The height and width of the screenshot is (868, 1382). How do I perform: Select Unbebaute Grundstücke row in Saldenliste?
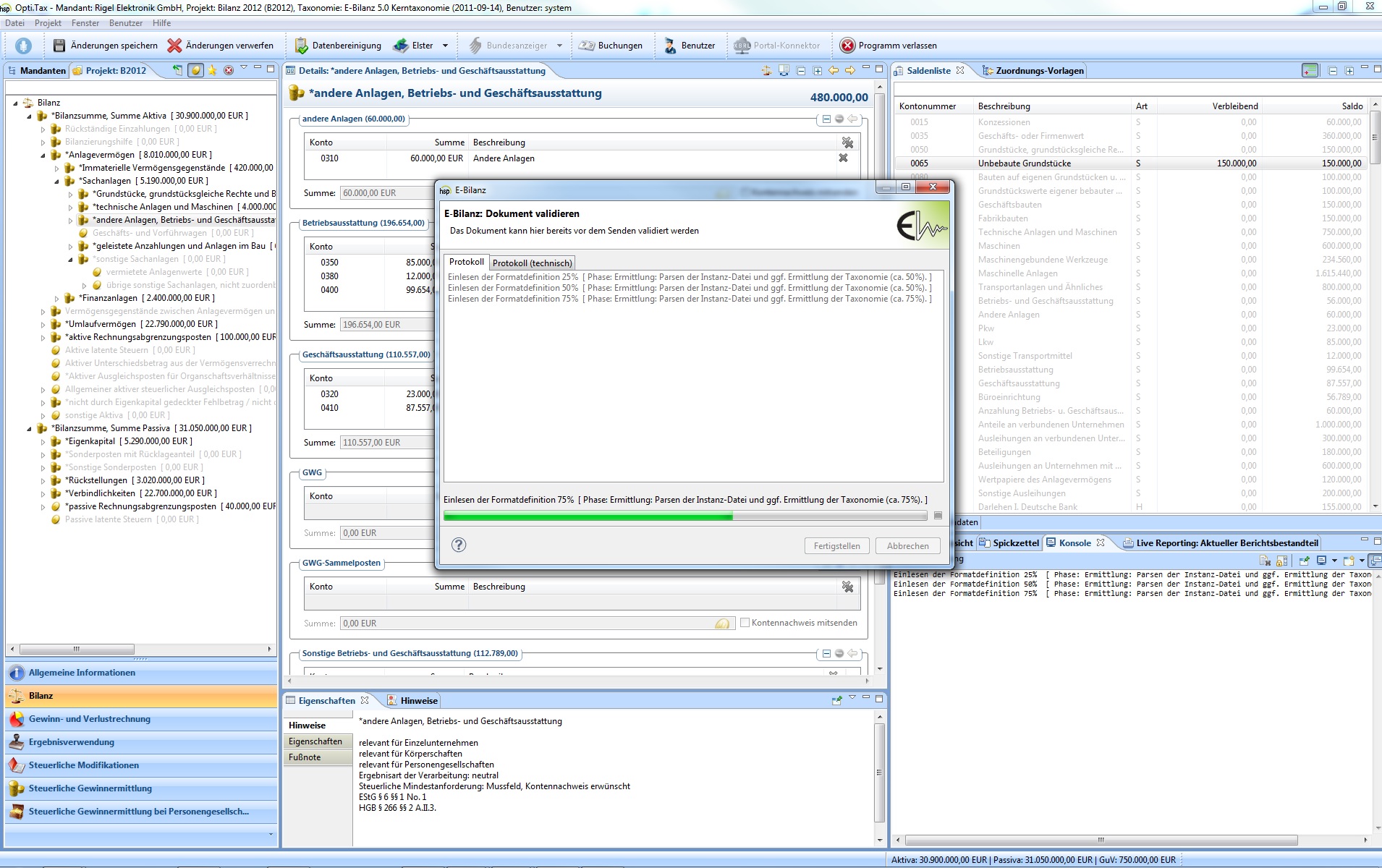pos(1132,163)
